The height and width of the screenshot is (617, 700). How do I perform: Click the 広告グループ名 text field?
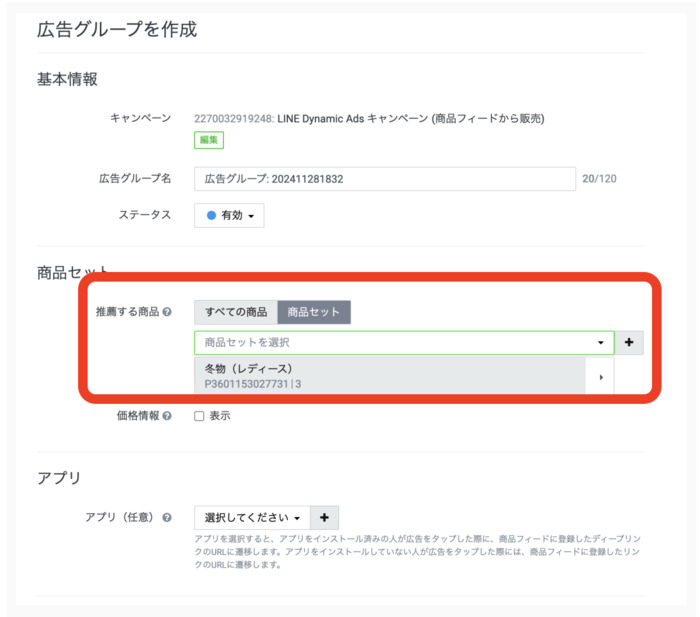384,179
